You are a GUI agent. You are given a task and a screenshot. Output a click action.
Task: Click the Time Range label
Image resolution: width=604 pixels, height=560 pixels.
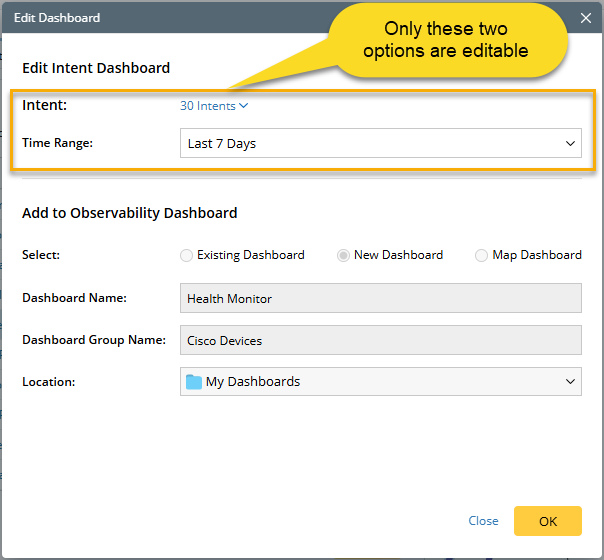pyautogui.click(x=57, y=143)
